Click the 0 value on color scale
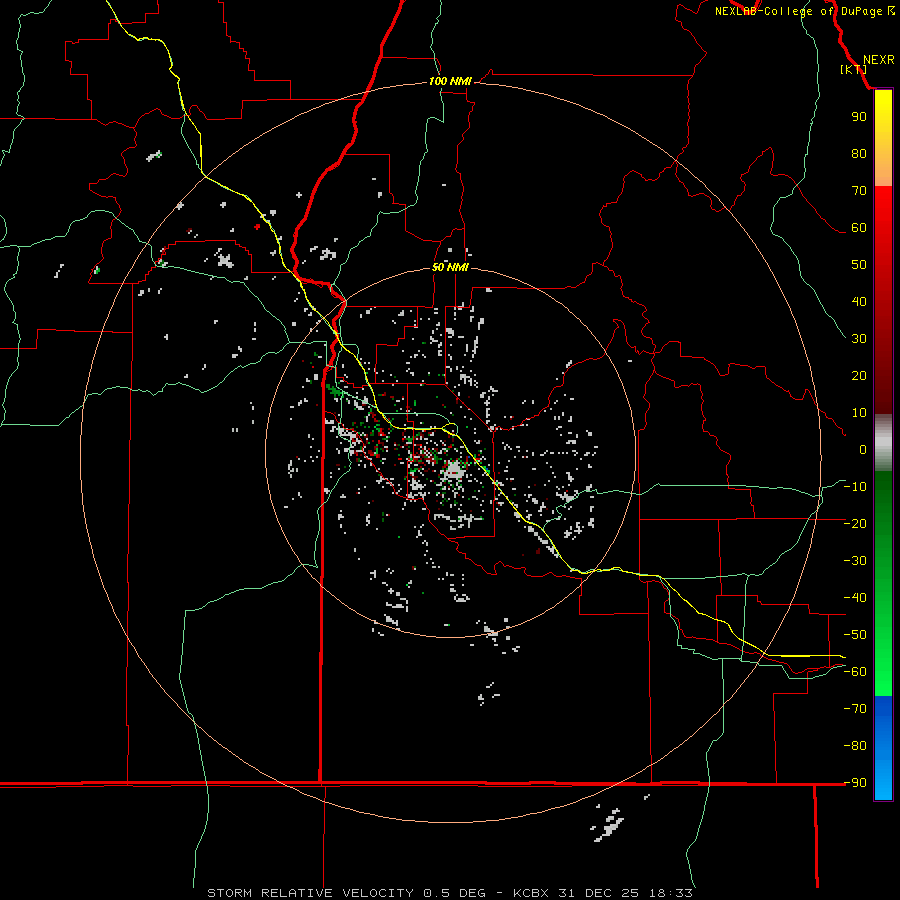Image resolution: width=900 pixels, height=900 pixels. [x=863, y=449]
